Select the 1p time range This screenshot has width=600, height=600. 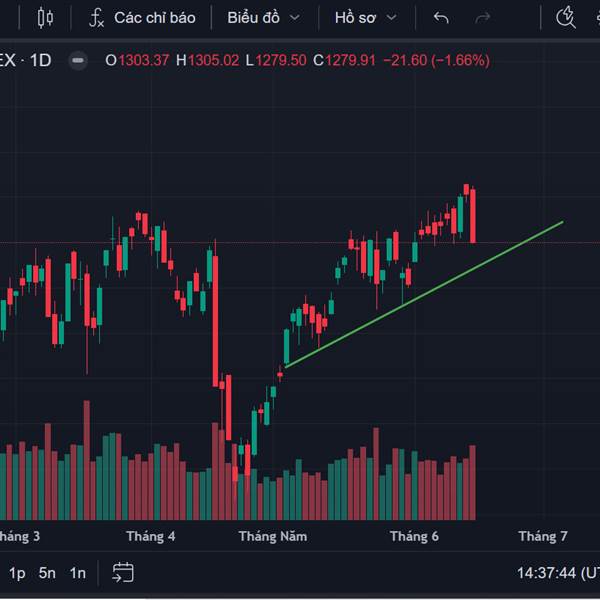tap(17, 573)
